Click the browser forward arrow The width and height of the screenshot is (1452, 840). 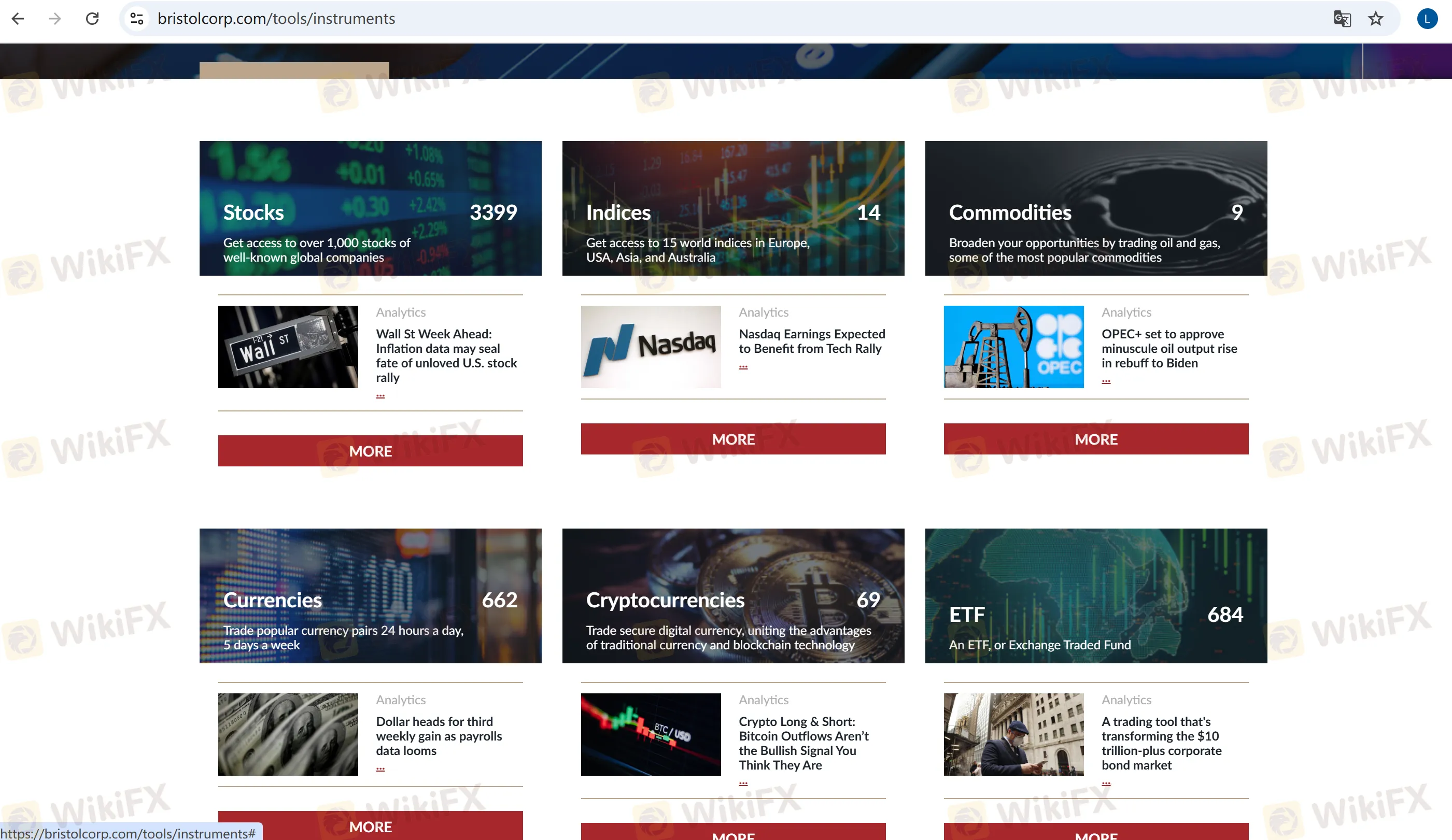click(x=55, y=19)
